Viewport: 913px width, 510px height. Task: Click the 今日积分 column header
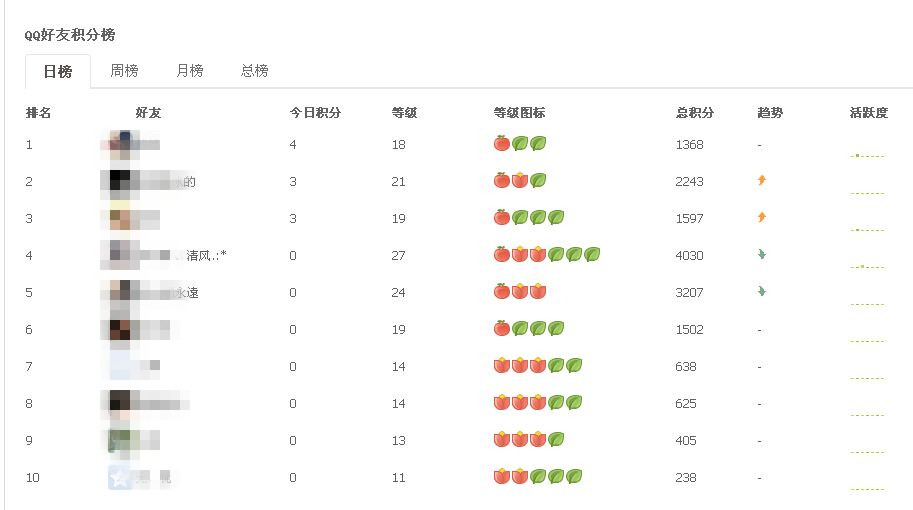pos(315,113)
